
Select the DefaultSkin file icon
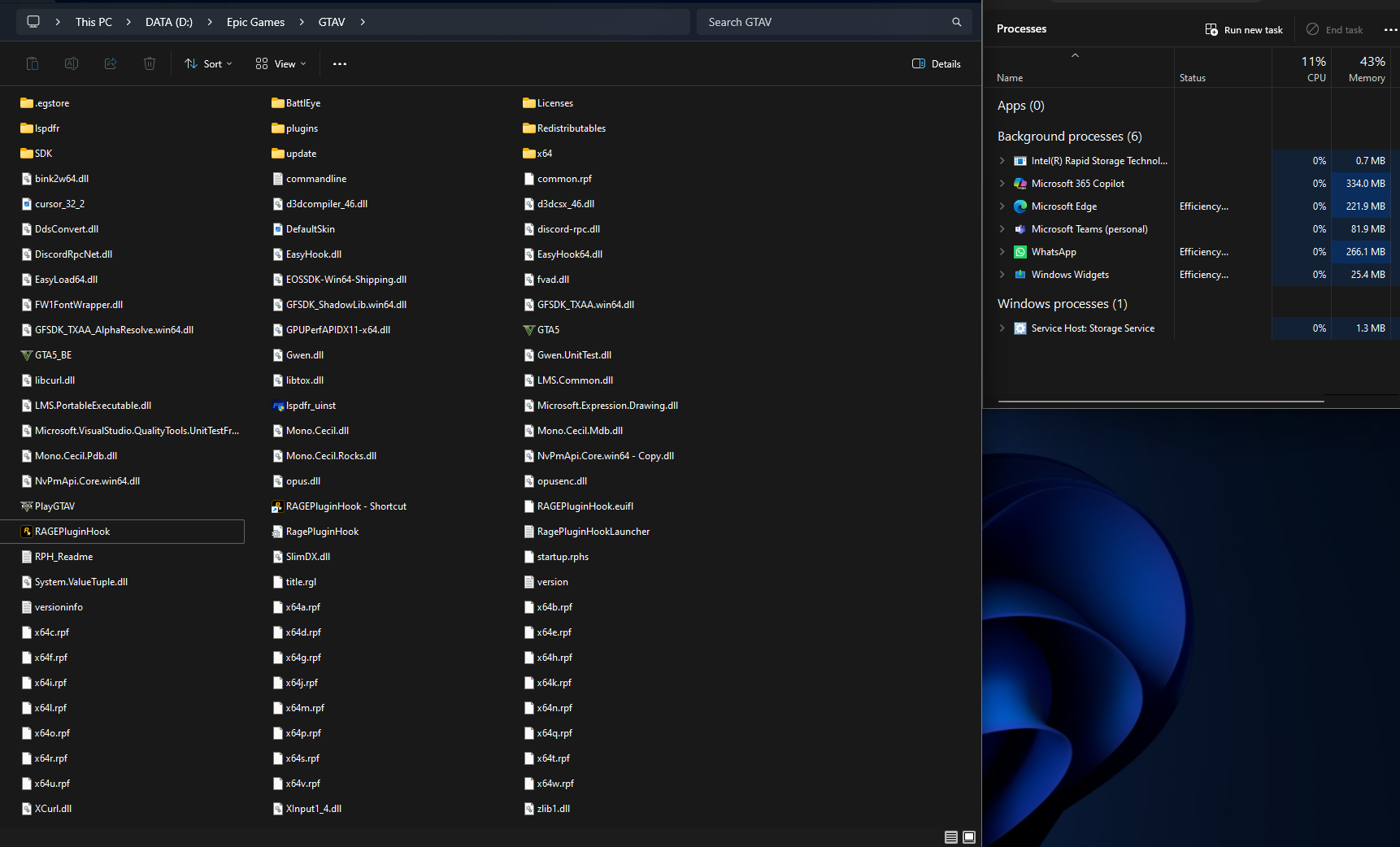[278, 229]
